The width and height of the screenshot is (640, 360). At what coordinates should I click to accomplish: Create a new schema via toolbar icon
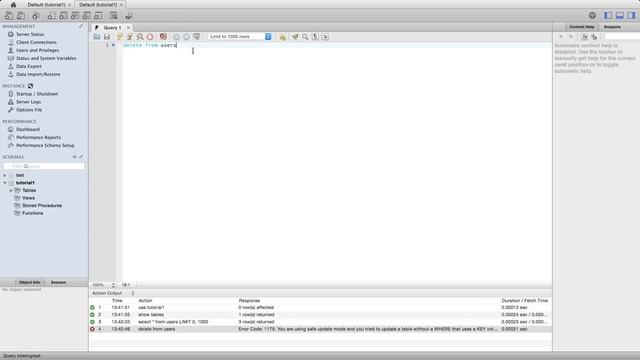click(x=51, y=16)
